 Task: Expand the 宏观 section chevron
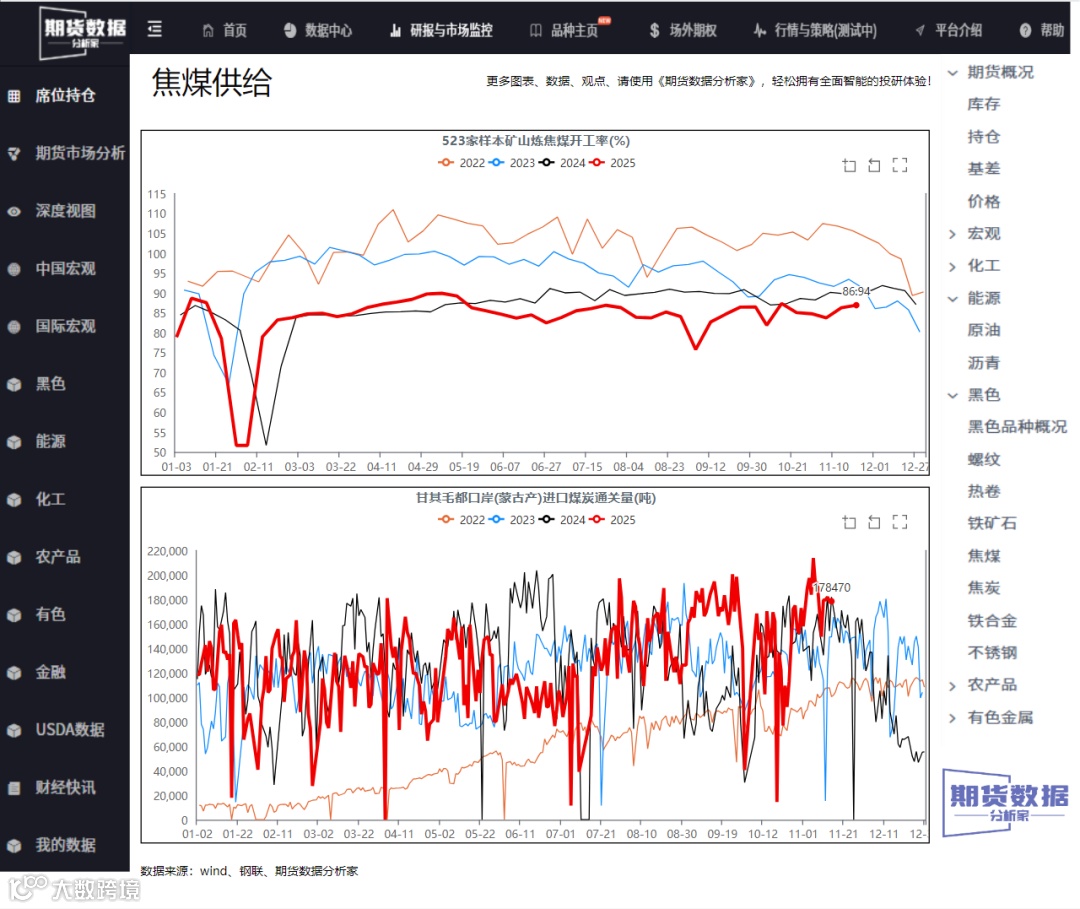pos(953,234)
